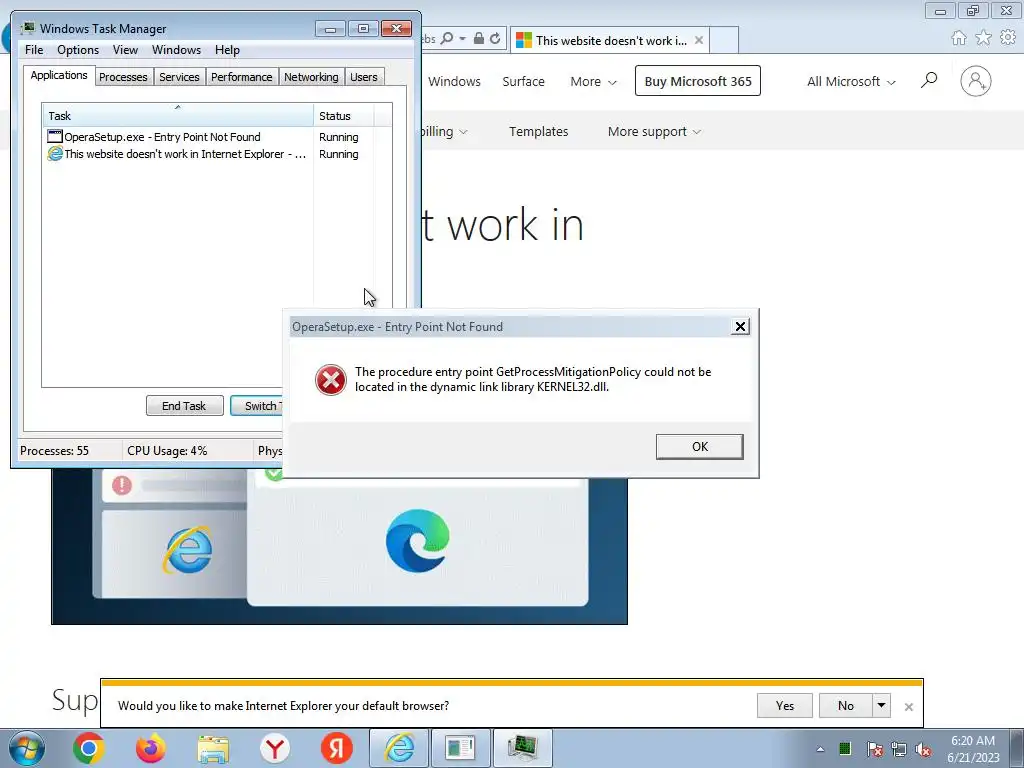
Task: Select the OperaSetup dialog taskbar button
Action: click(x=460, y=748)
